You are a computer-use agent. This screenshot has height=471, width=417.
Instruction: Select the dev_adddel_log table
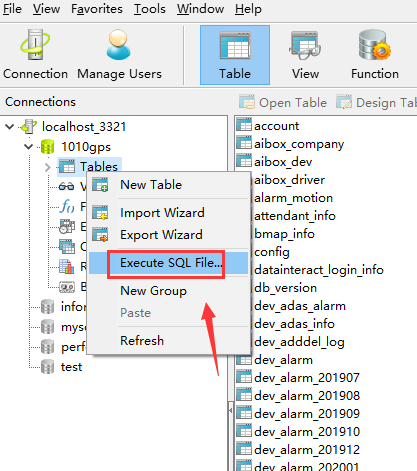point(299,342)
